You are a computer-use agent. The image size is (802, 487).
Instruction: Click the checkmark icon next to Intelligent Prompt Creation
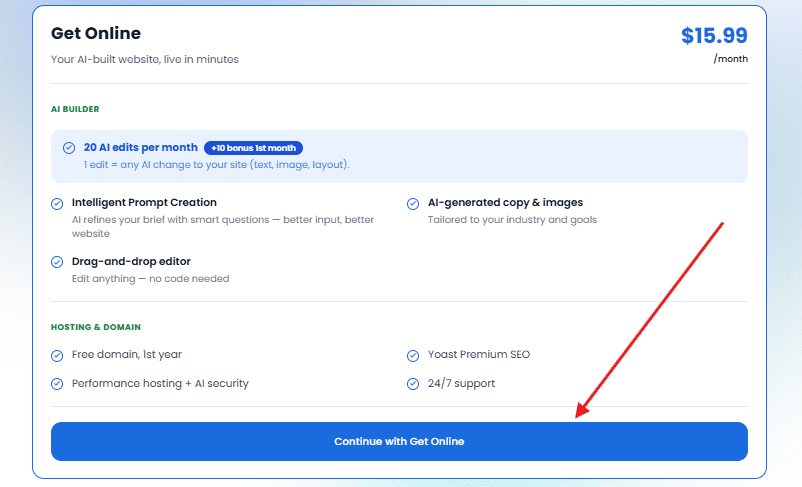57,204
